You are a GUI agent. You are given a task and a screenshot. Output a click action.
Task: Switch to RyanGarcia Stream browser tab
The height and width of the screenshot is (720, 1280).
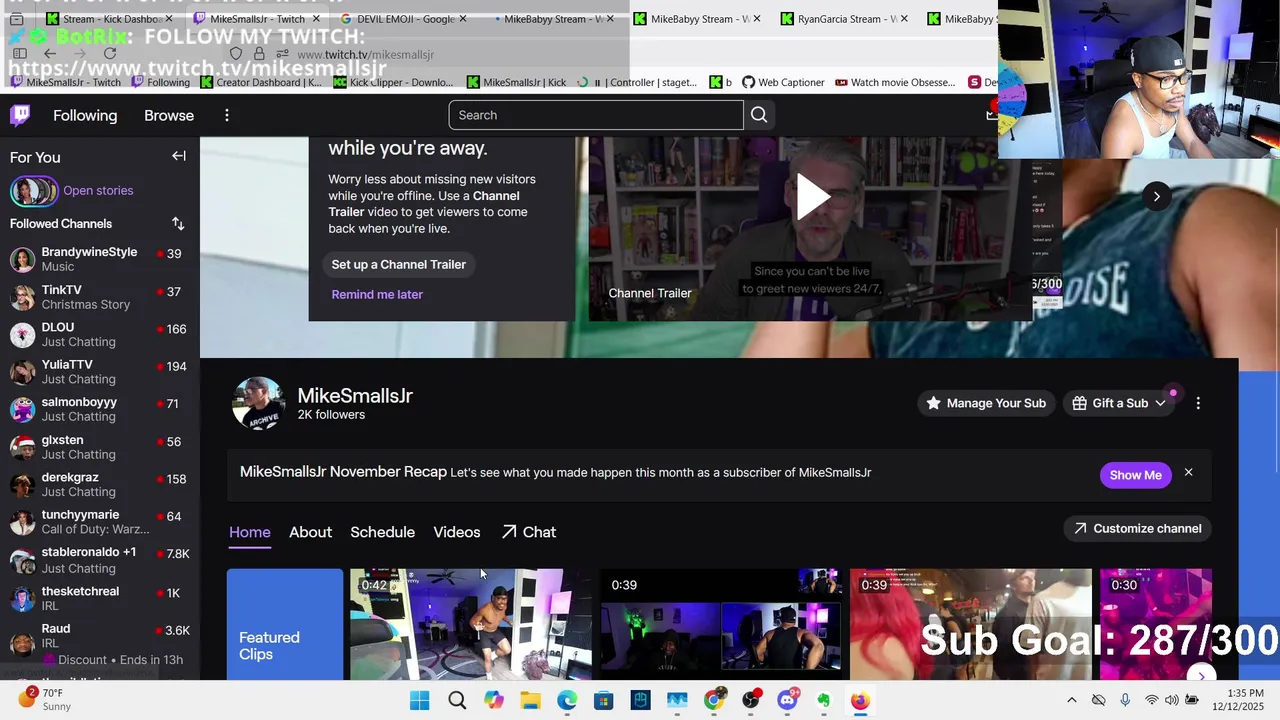point(845,18)
